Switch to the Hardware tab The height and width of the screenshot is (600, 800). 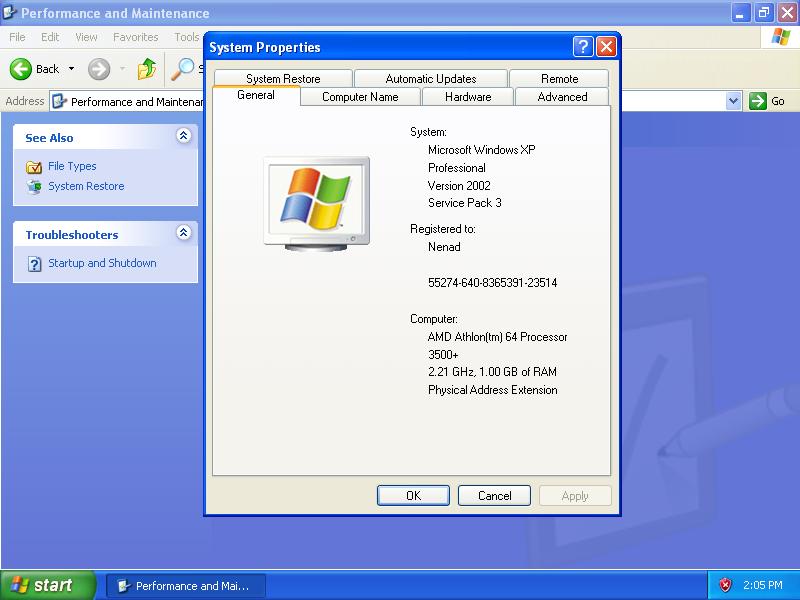(467, 97)
